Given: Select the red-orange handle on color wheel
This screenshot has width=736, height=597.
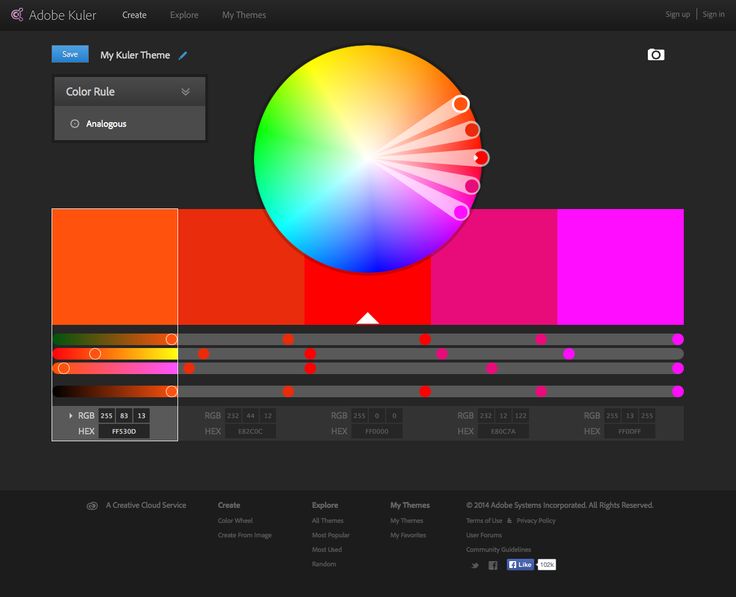Looking at the screenshot, I should point(472,130).
